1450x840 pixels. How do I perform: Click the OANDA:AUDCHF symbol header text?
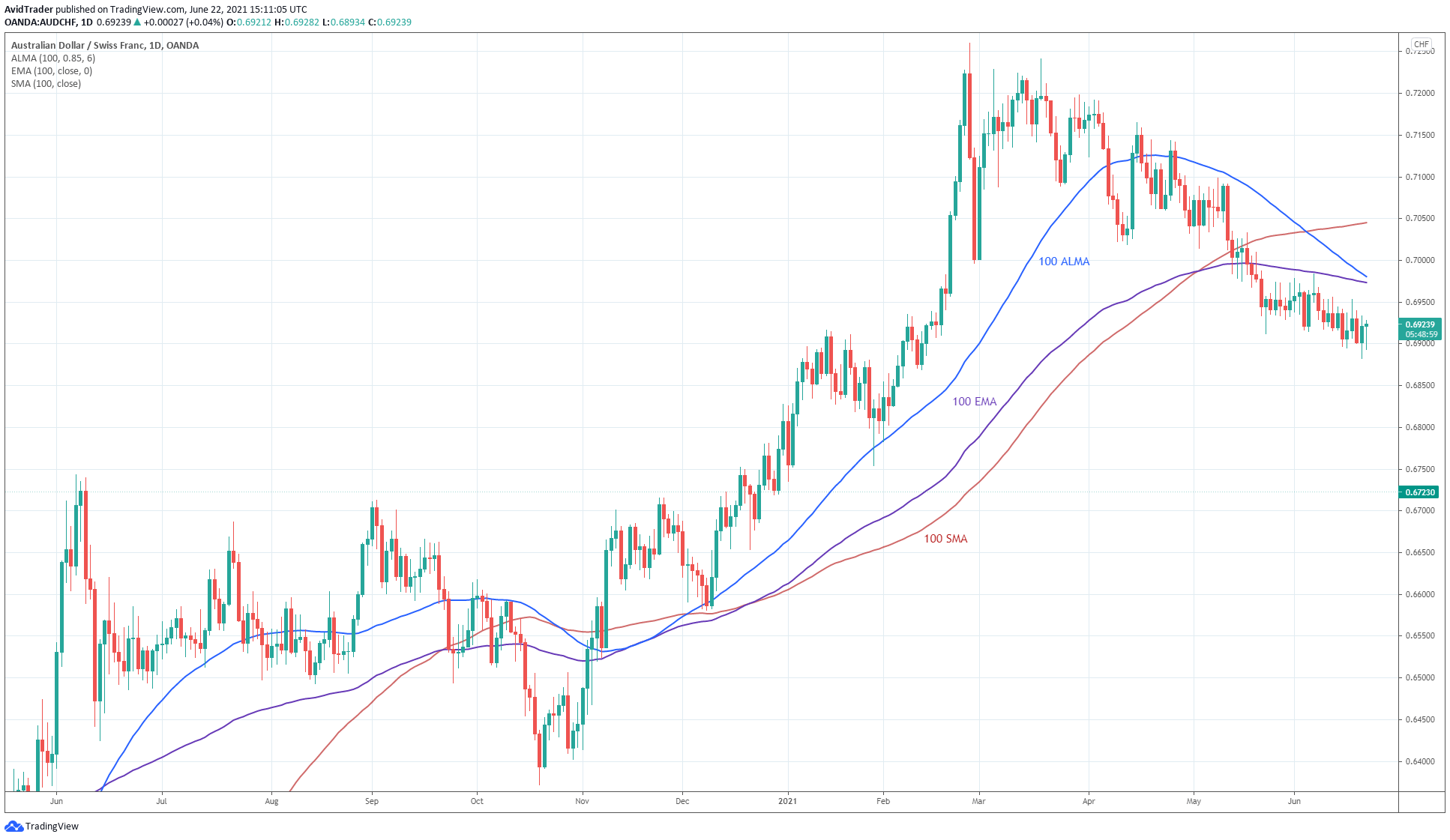coord(41,22)
